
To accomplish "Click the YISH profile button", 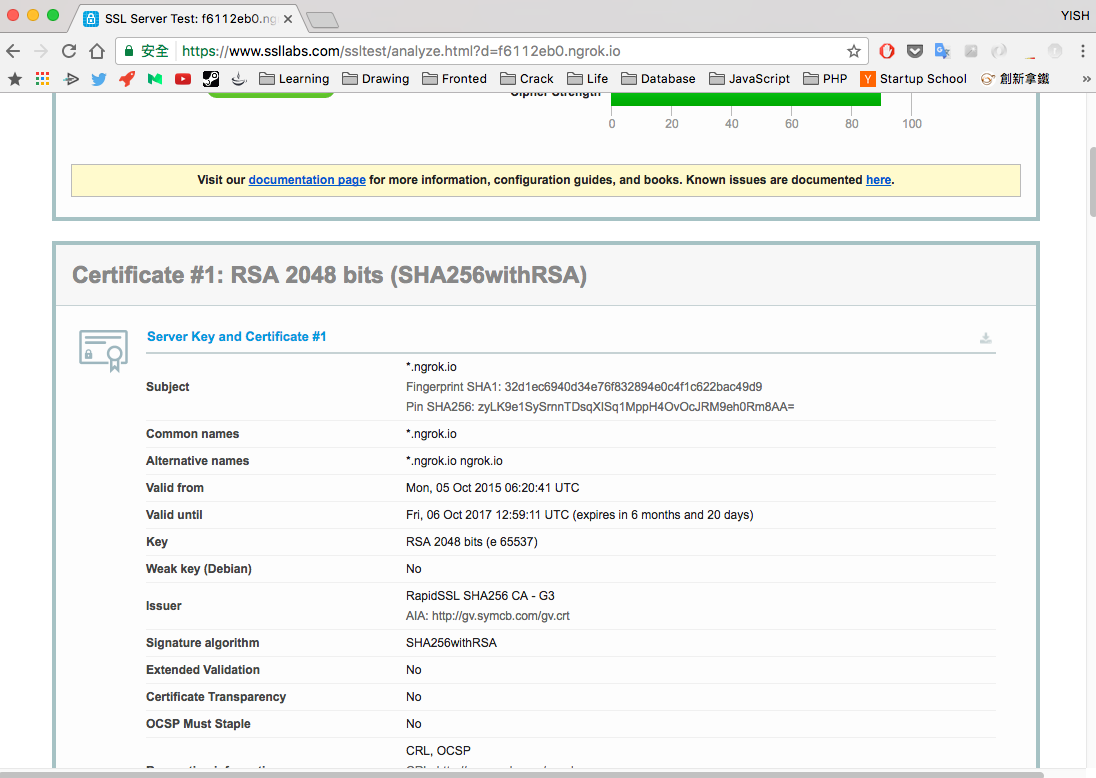I will 1074,15.
